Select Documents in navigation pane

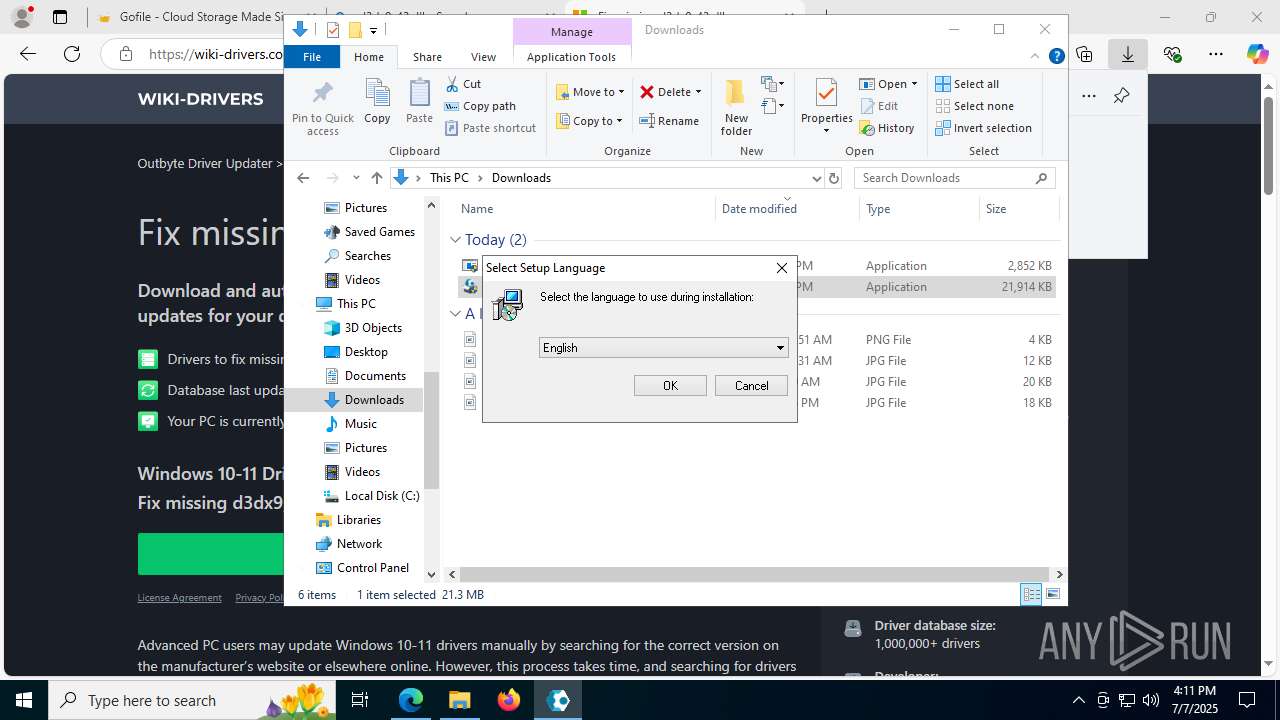tap(375, 376)
